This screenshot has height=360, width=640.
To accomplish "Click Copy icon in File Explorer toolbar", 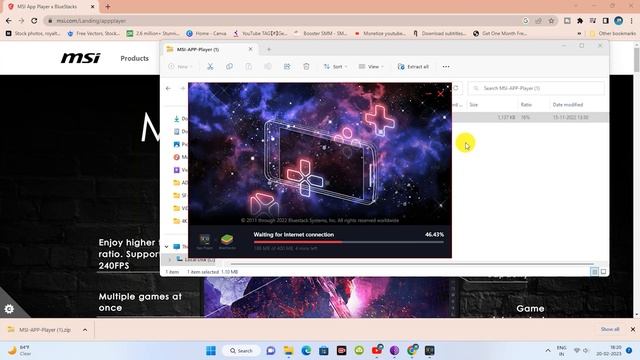I will click(229, 67).
